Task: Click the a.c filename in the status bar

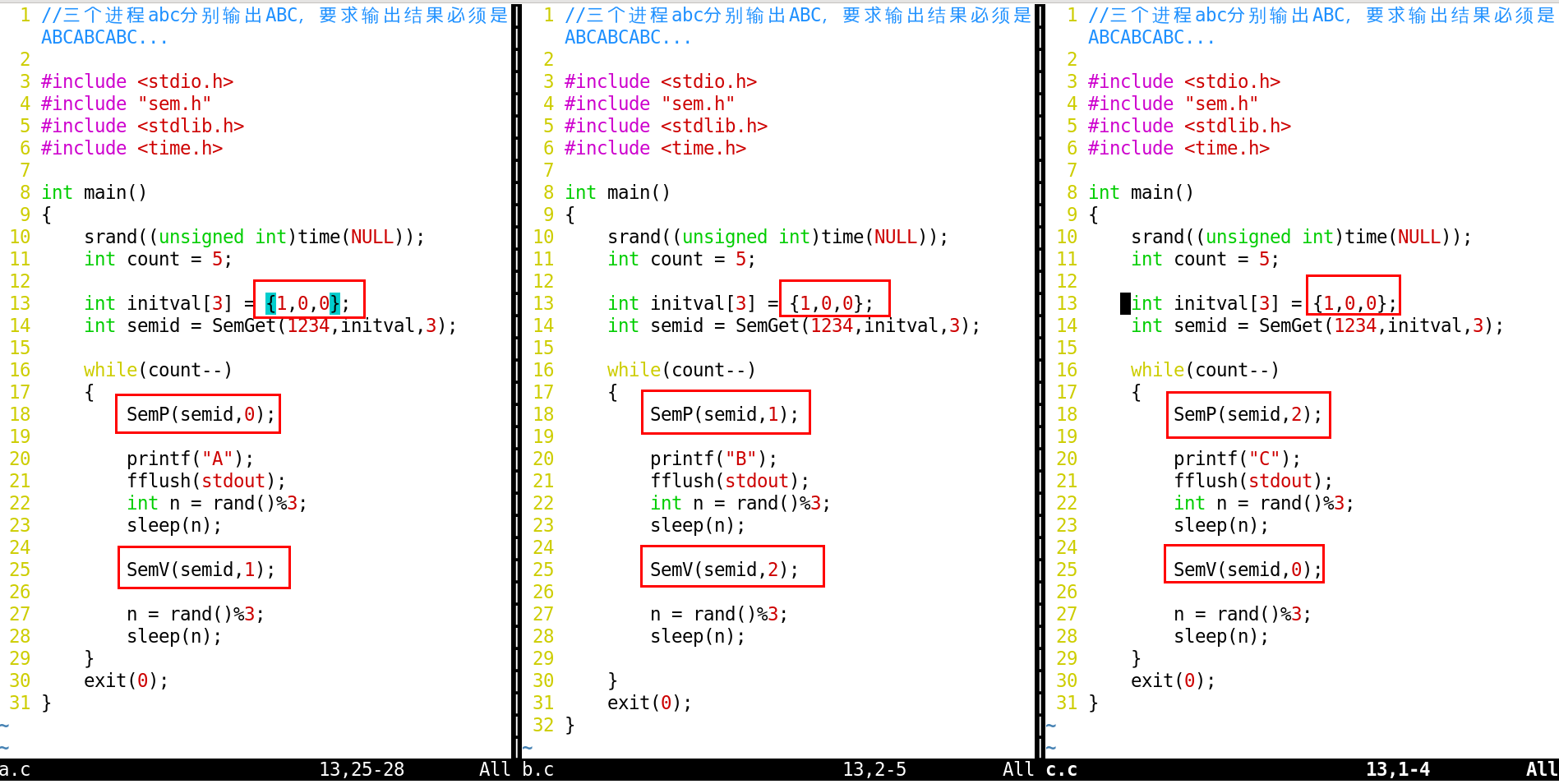Action: [16, 769]
